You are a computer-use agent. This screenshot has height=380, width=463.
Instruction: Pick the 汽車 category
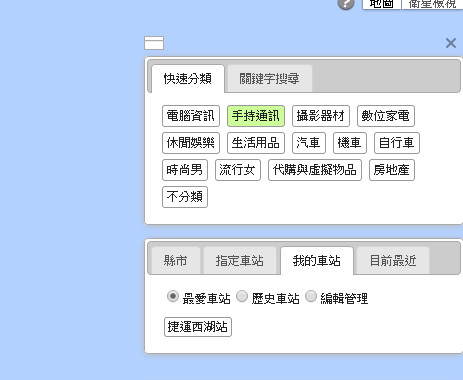(x=309, y=143)
